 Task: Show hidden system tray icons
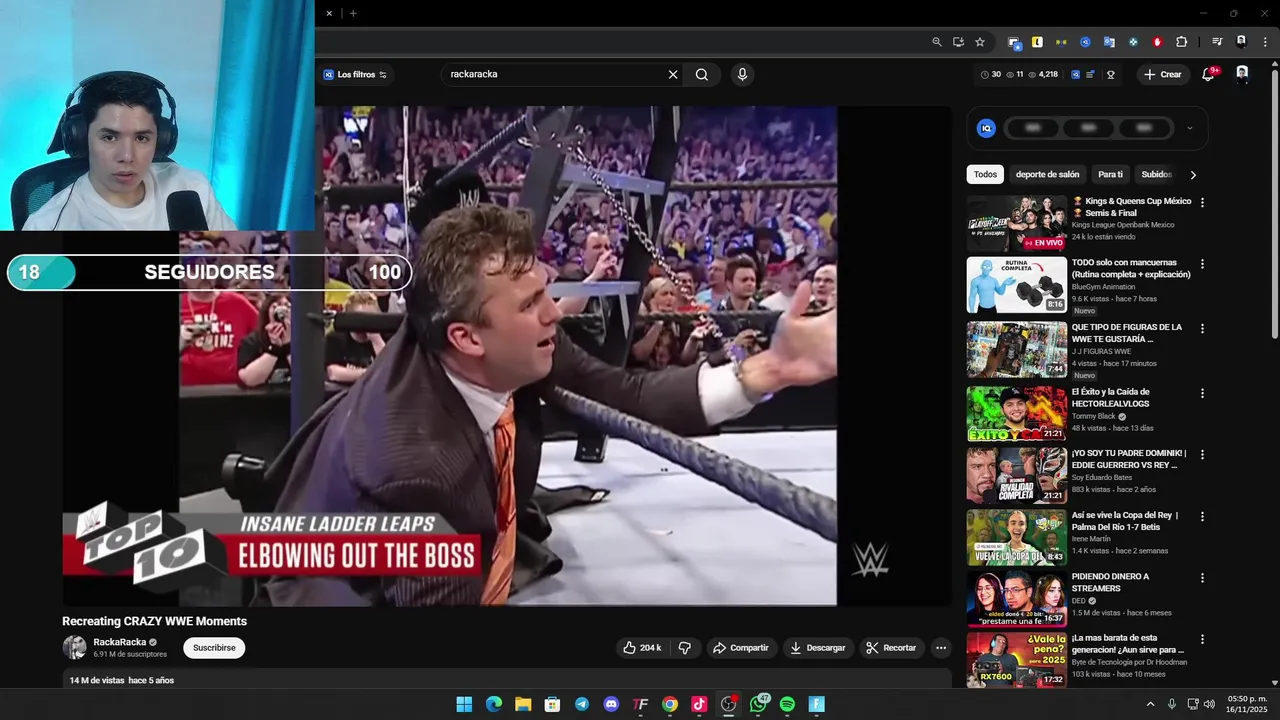point(1150,704)
